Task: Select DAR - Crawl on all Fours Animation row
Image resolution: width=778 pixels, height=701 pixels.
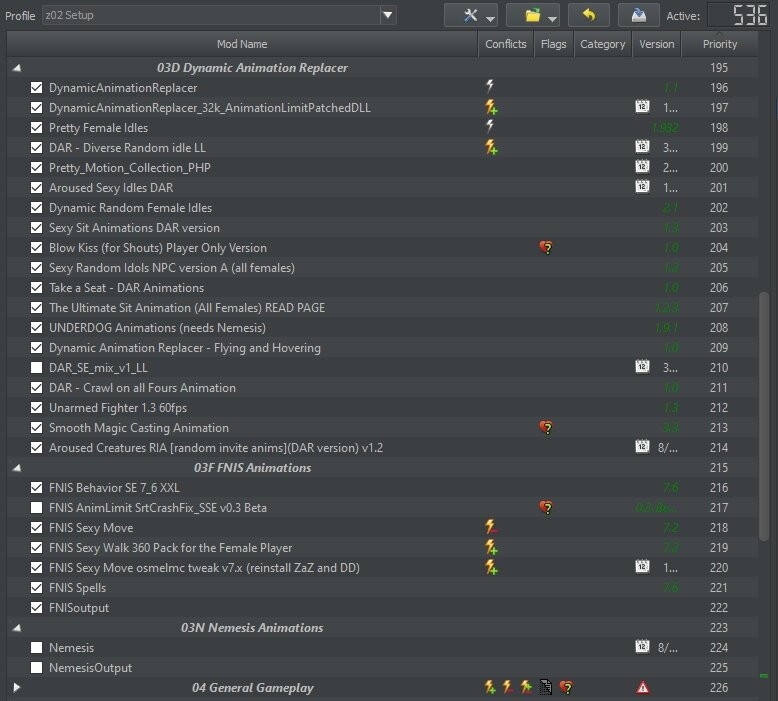Action: click(x=382, y=388)
